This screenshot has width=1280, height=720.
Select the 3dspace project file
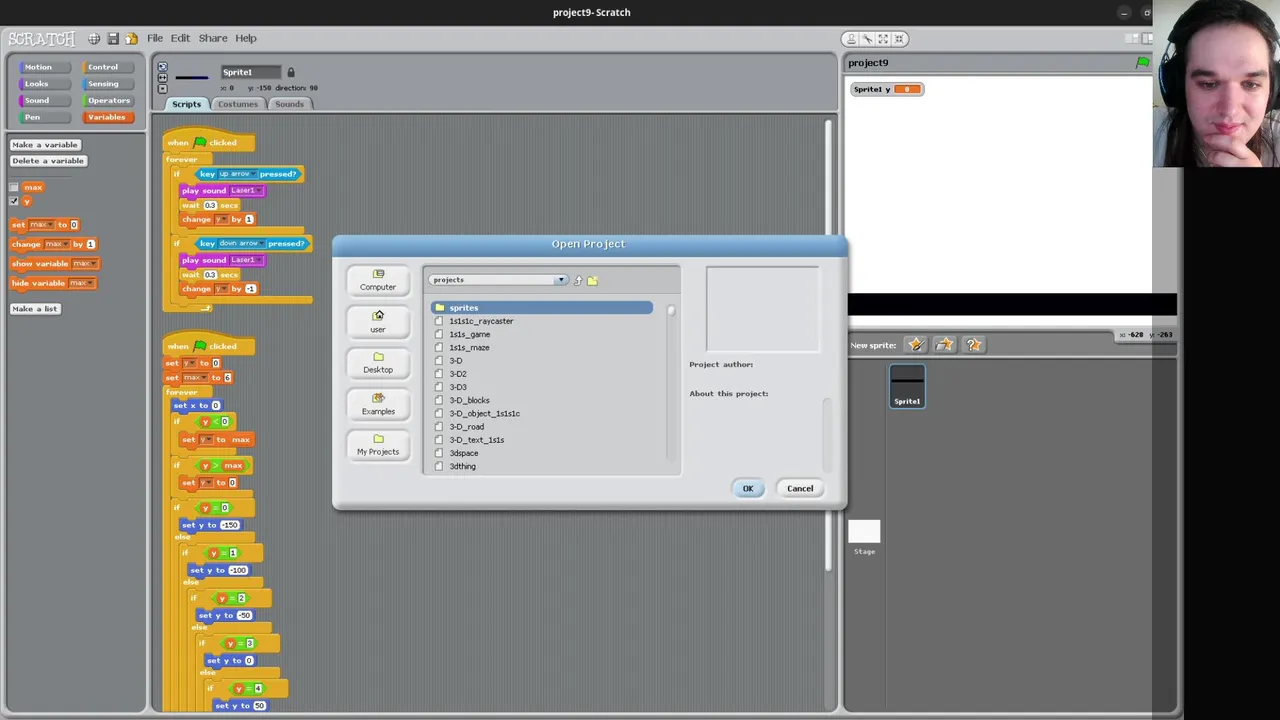463,453
